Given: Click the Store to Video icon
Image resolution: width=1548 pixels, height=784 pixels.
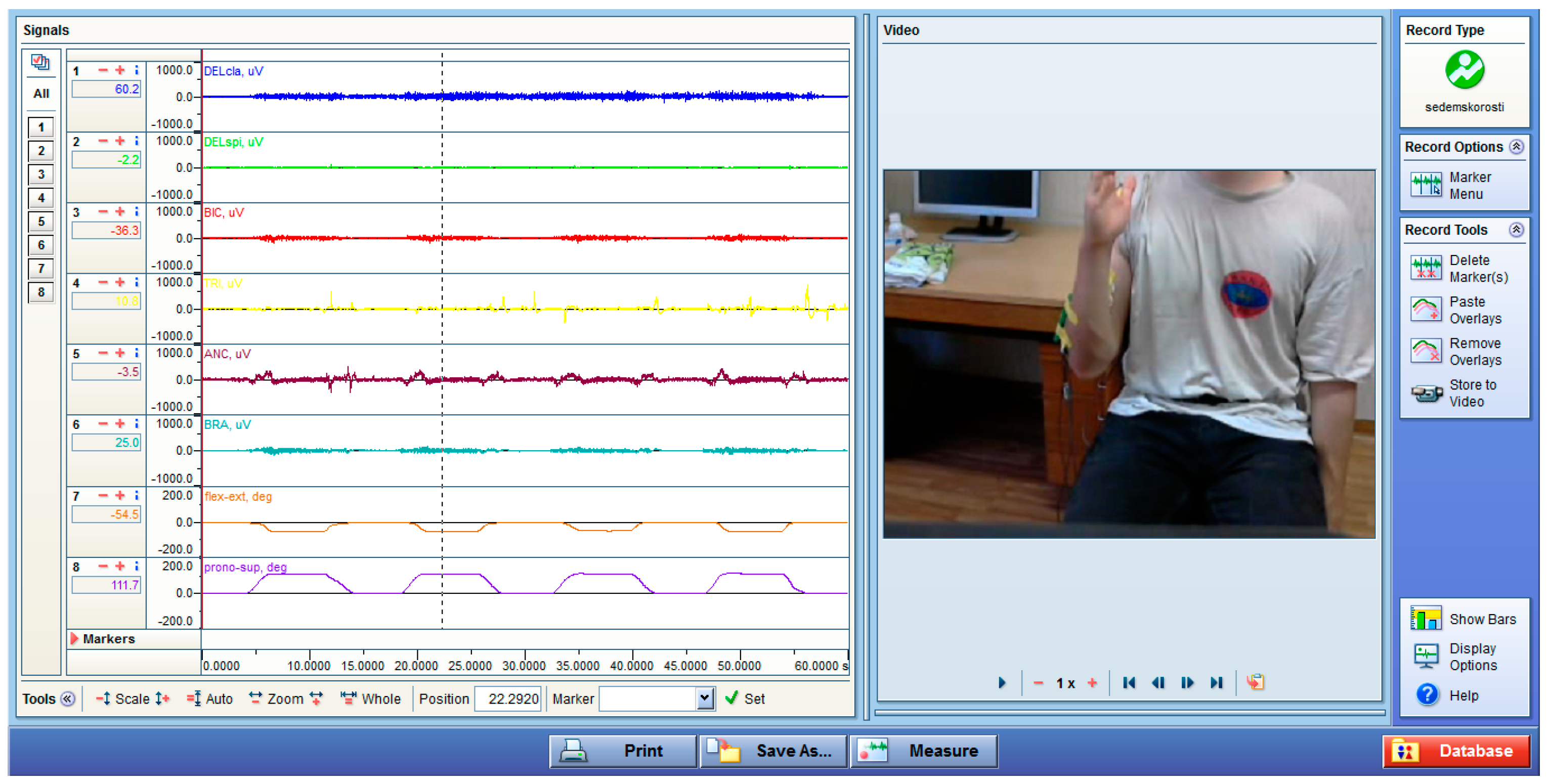Looking at the screenshot, I should click(1426, 393).
